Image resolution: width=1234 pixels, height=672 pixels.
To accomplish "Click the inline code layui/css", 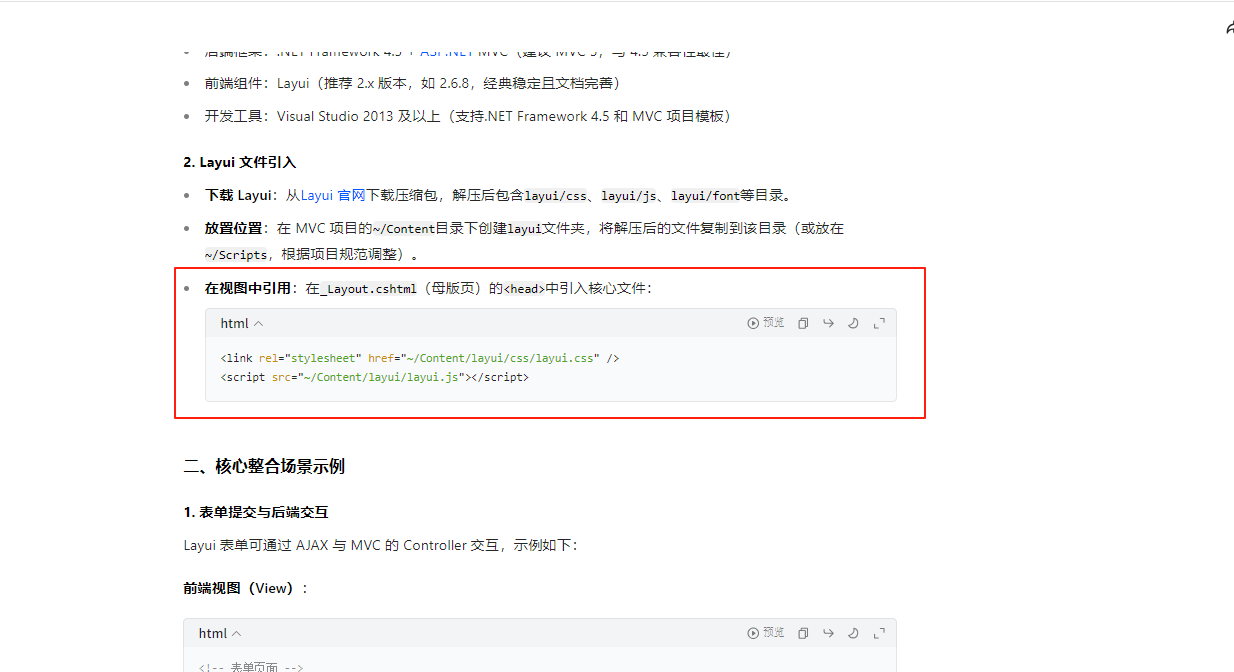I will coord(556,195).
